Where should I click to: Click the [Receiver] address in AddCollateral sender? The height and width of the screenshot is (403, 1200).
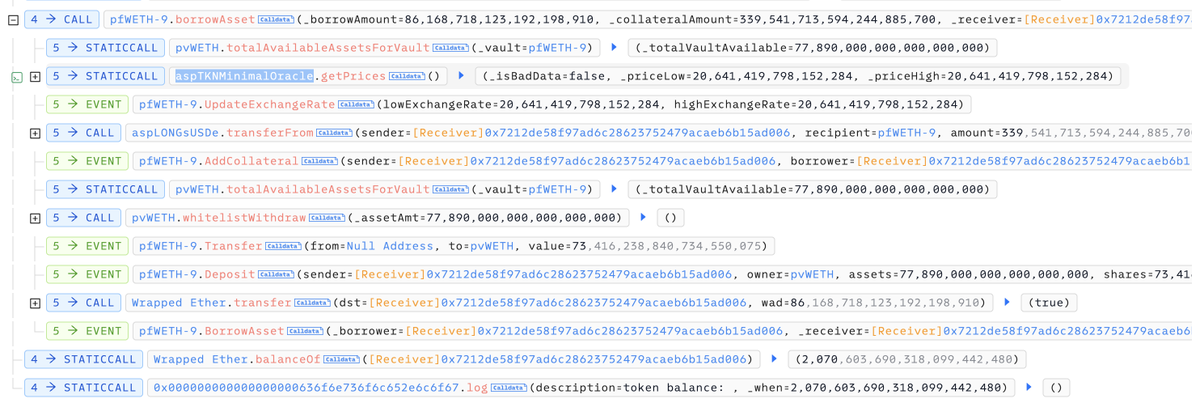[x=589, y=161]
